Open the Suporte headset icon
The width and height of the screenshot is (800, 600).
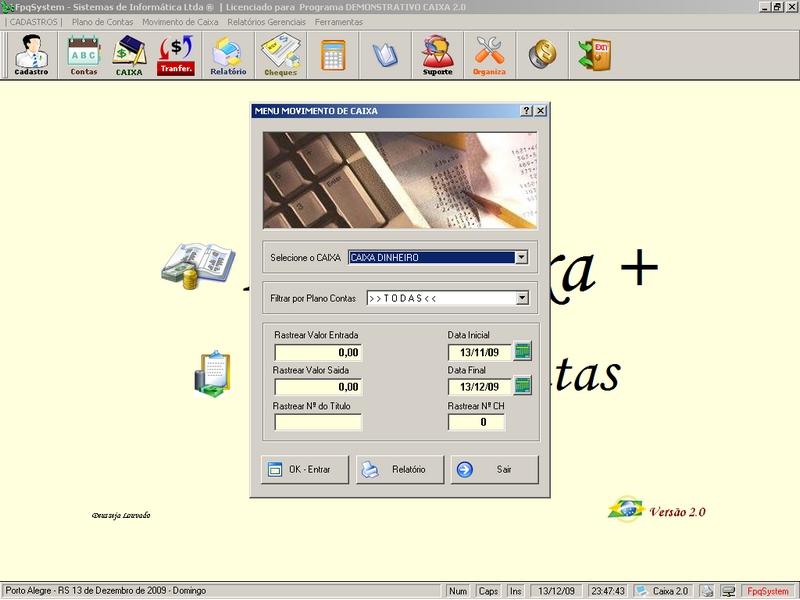(438, 55)
